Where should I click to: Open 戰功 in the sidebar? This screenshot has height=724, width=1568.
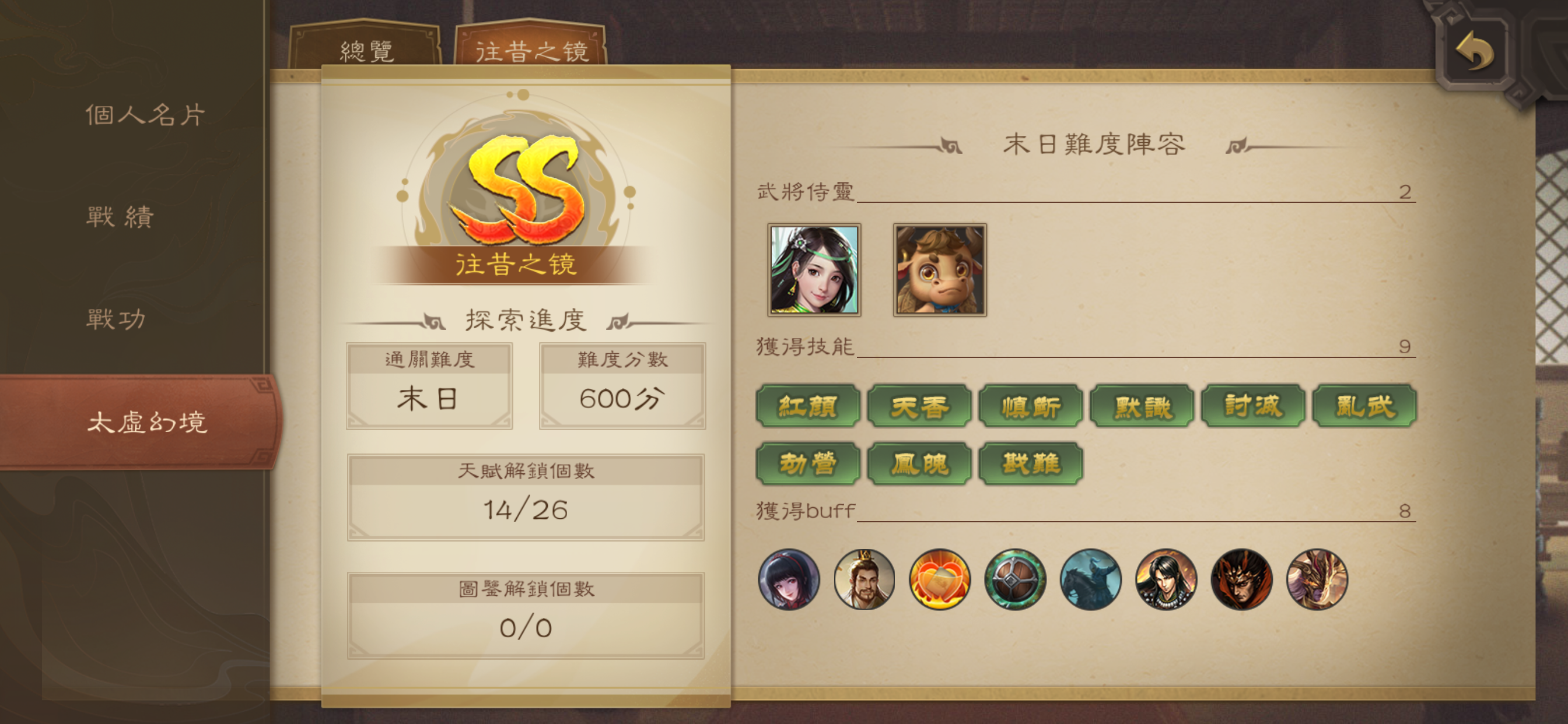point(117,319)
